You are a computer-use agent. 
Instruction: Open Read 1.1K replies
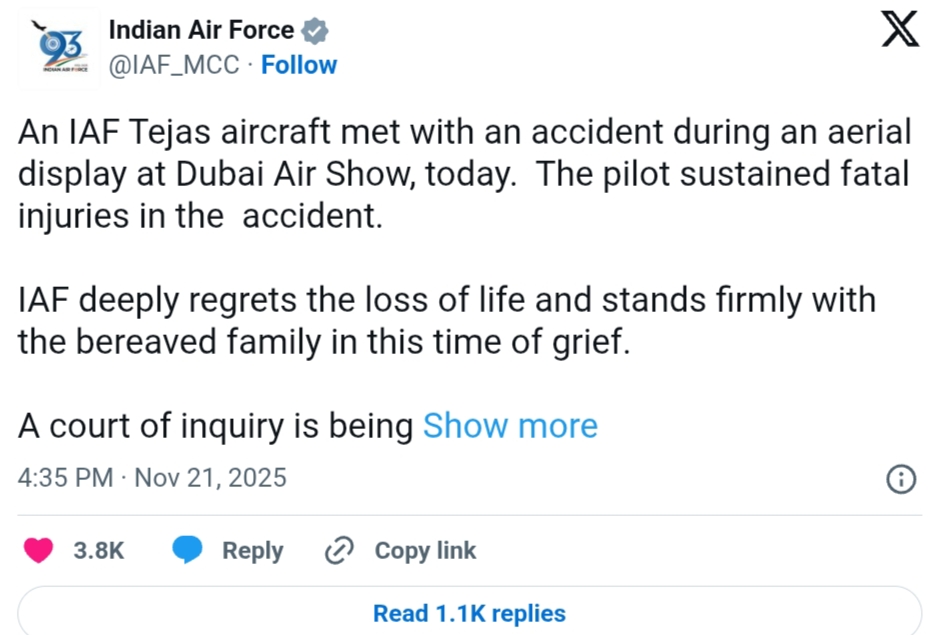tap(469, 613)
